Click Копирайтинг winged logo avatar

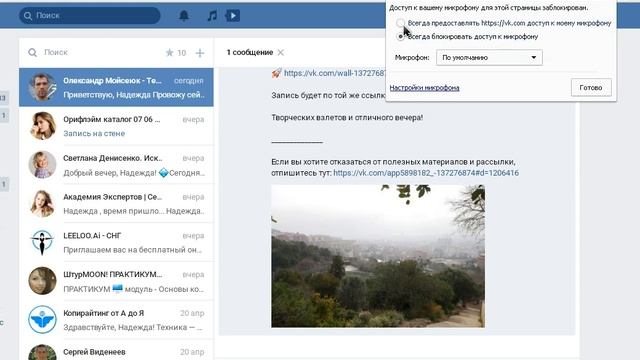42,320
